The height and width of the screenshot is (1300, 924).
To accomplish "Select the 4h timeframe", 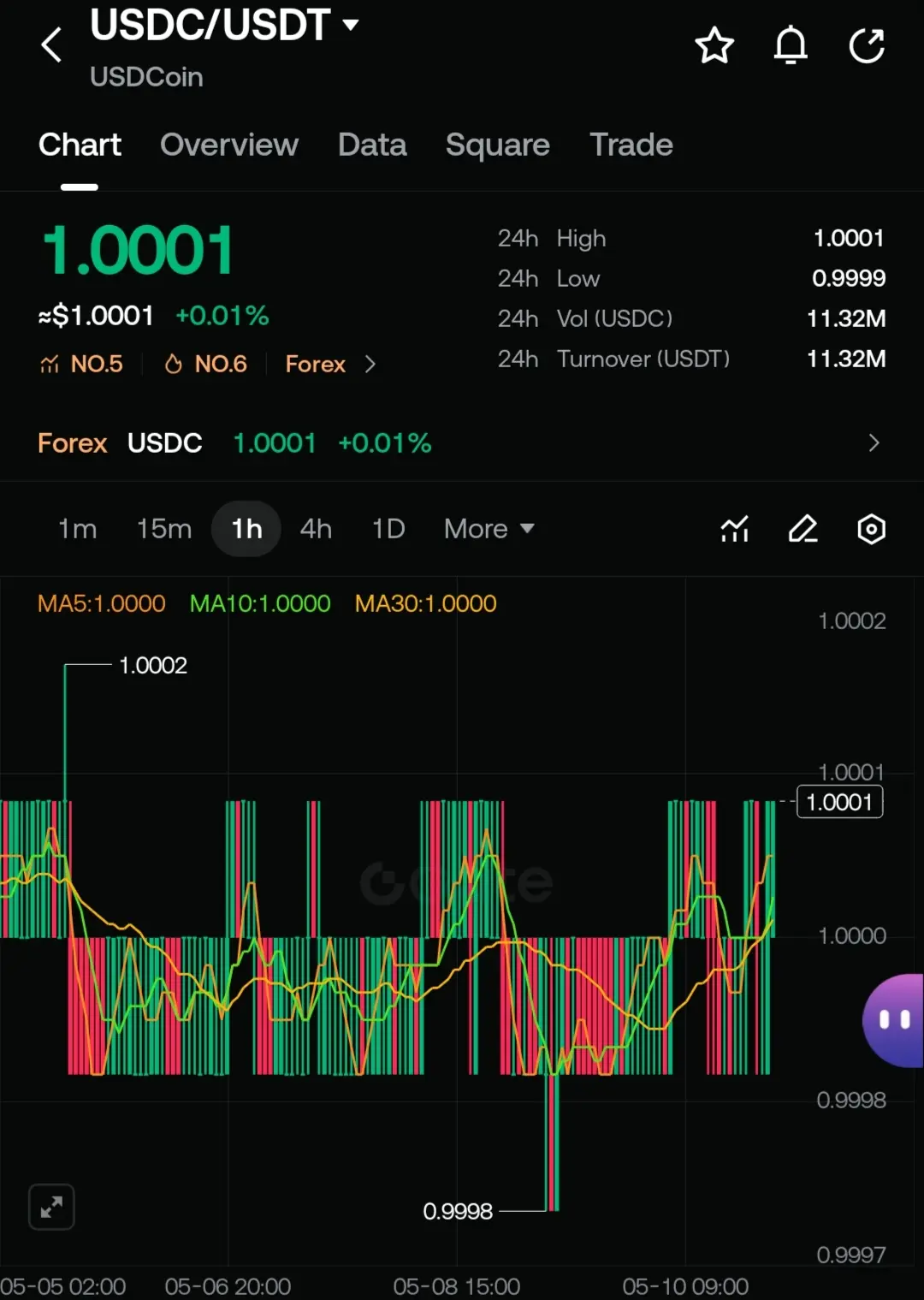I will (316, 529).
